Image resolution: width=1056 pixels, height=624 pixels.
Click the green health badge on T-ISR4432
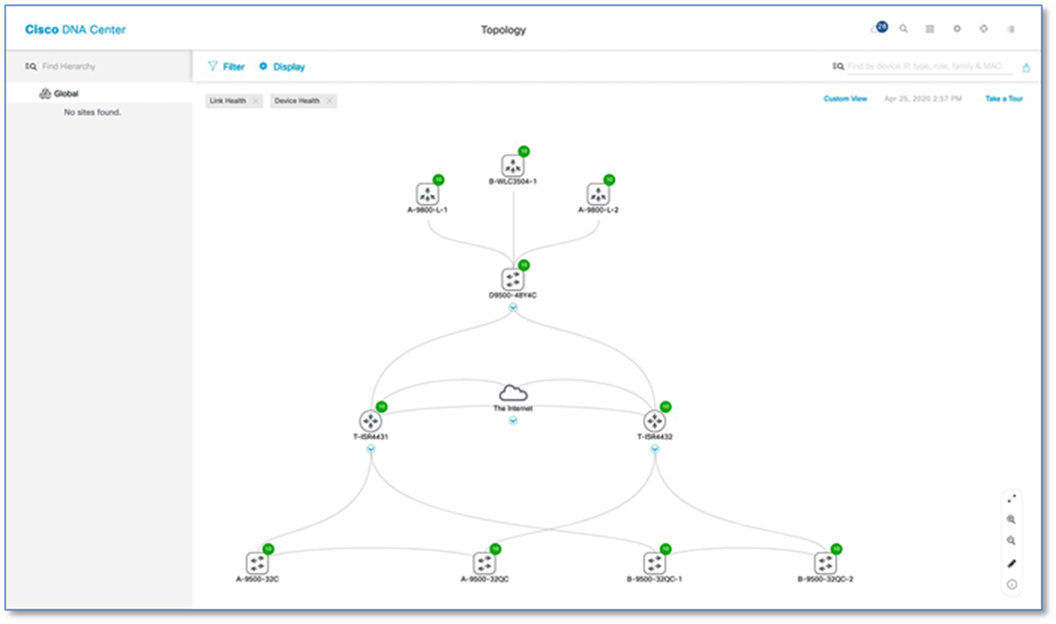(665, 407)
